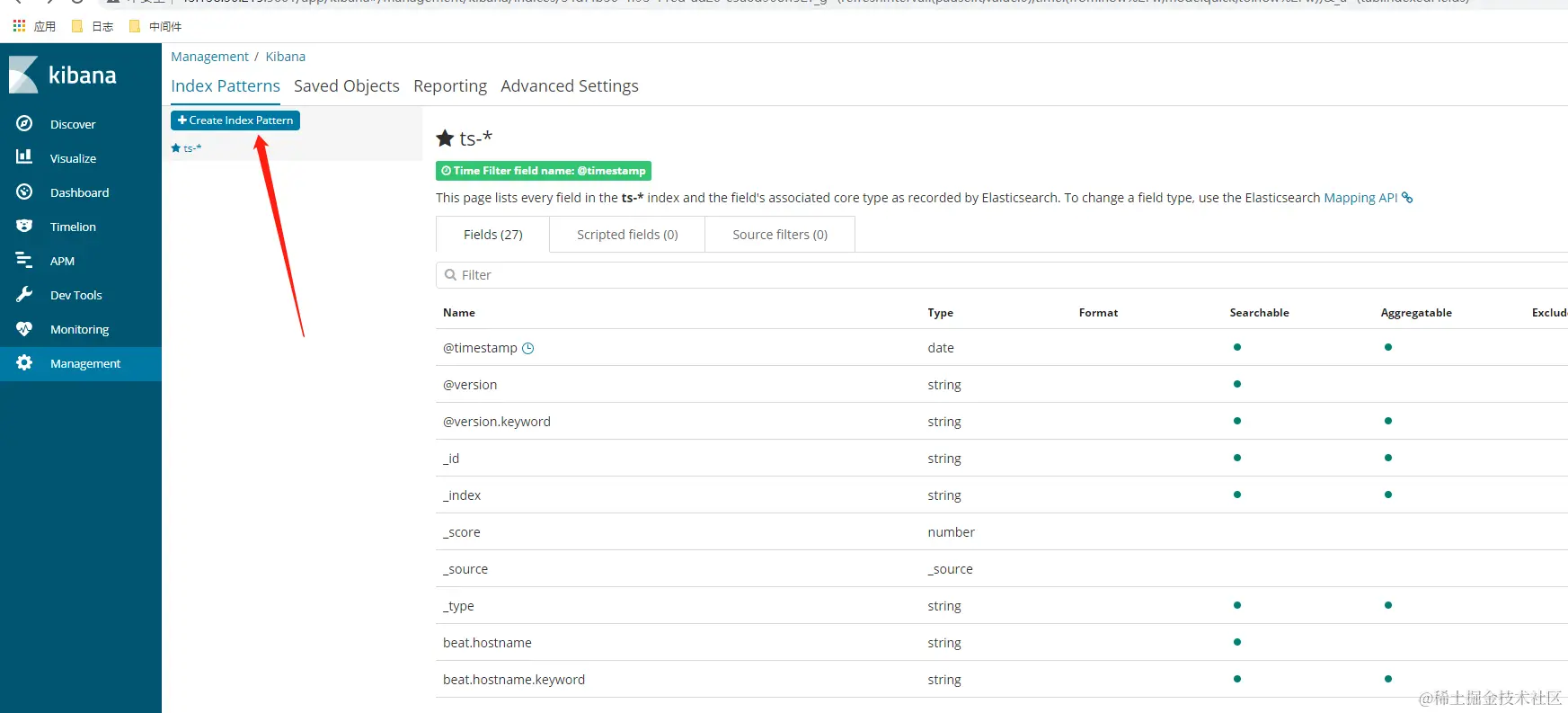Open the Mapping API link
The height and width of the screenshot is (713, 1568).
(1360, 198)
